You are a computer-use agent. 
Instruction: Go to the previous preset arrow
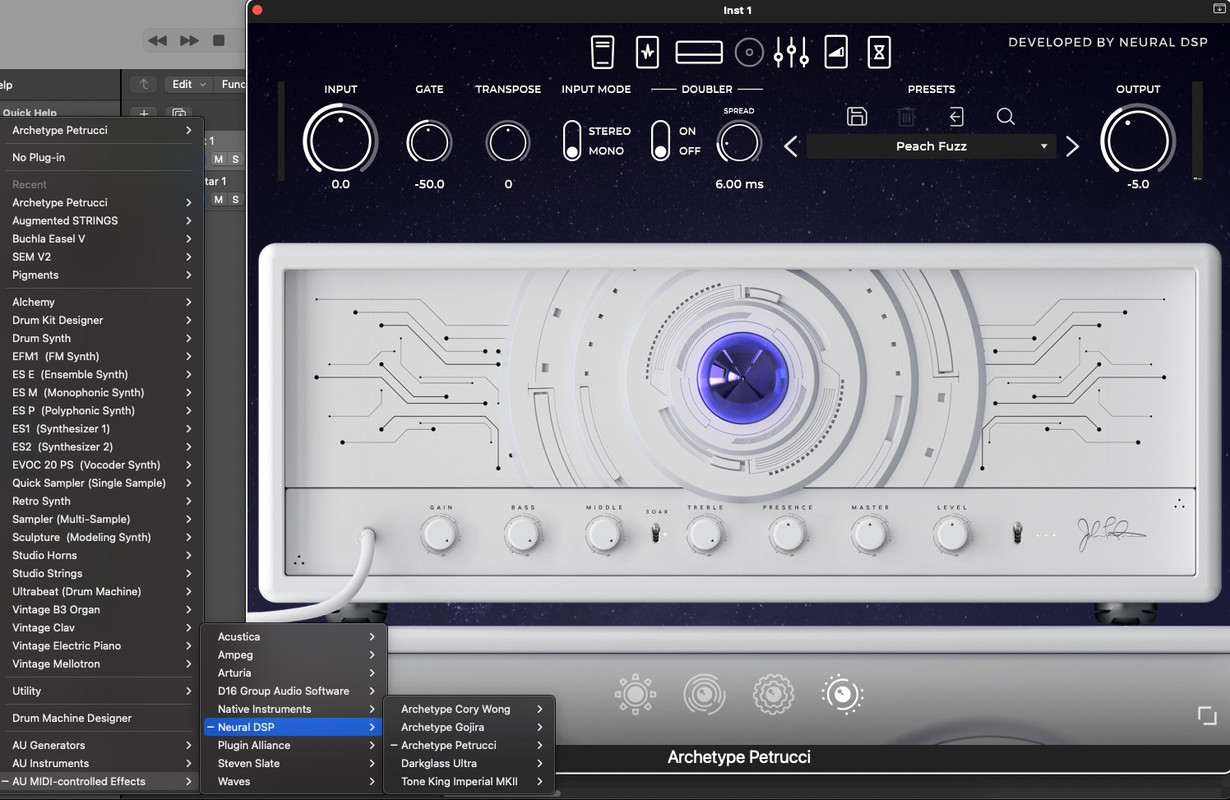[x=791, y=147]
